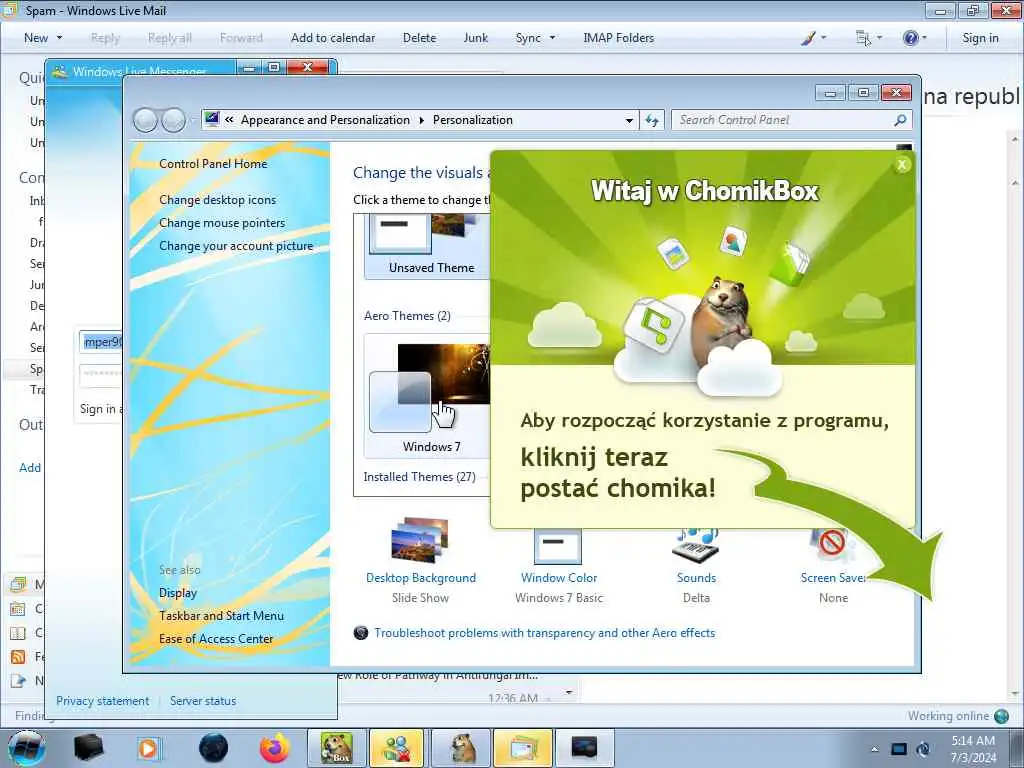Go to Control Panel Home
Screen dimensions: 1024x768
(213, 163)
